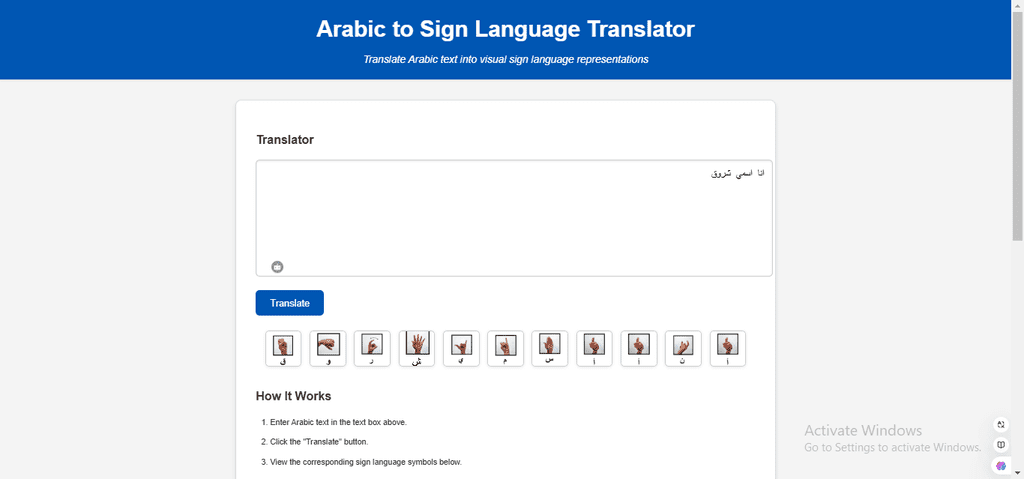
Task: Click the blue Translate button
Action: (x=289, y=303)
